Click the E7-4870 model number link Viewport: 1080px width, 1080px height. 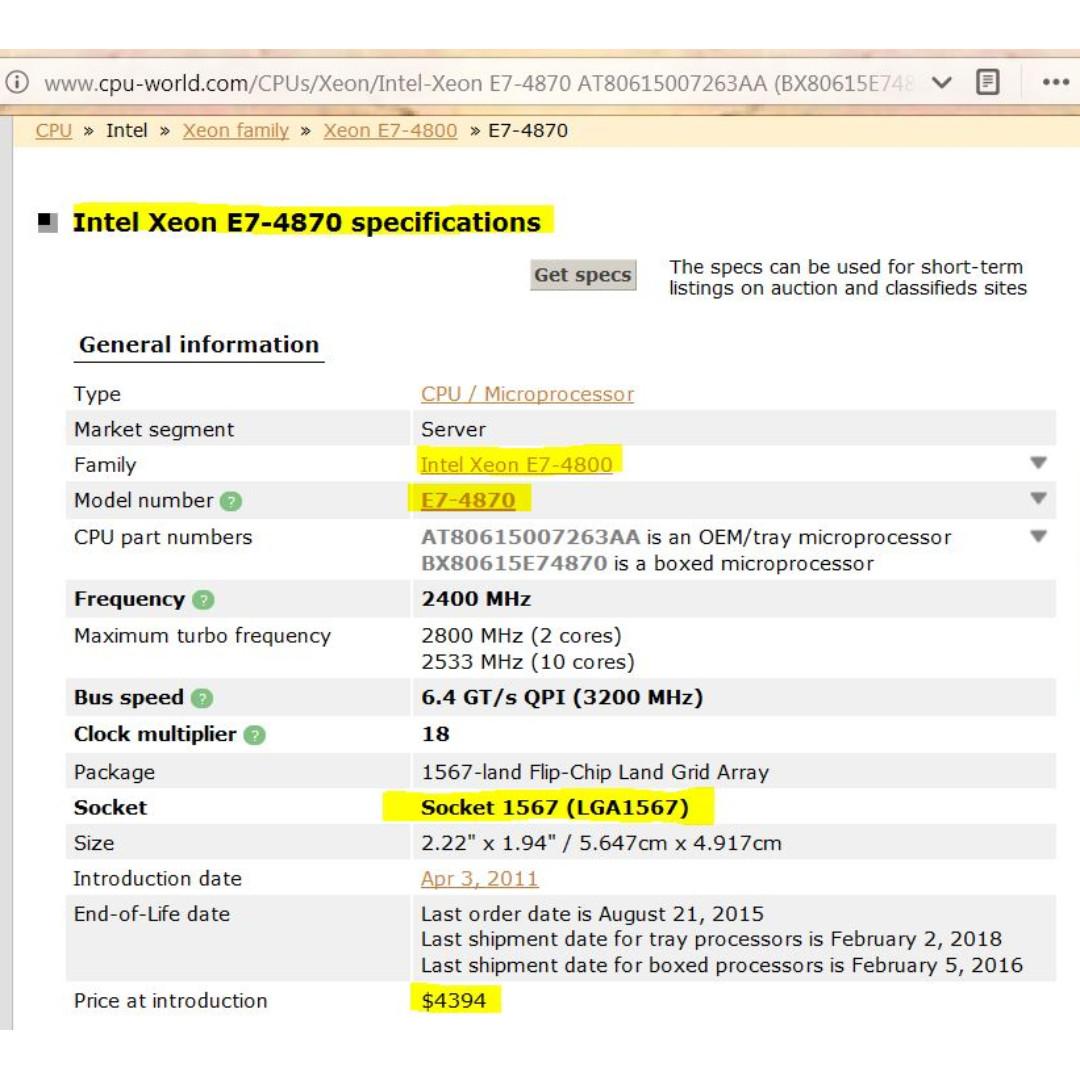(x=468, y=500)
